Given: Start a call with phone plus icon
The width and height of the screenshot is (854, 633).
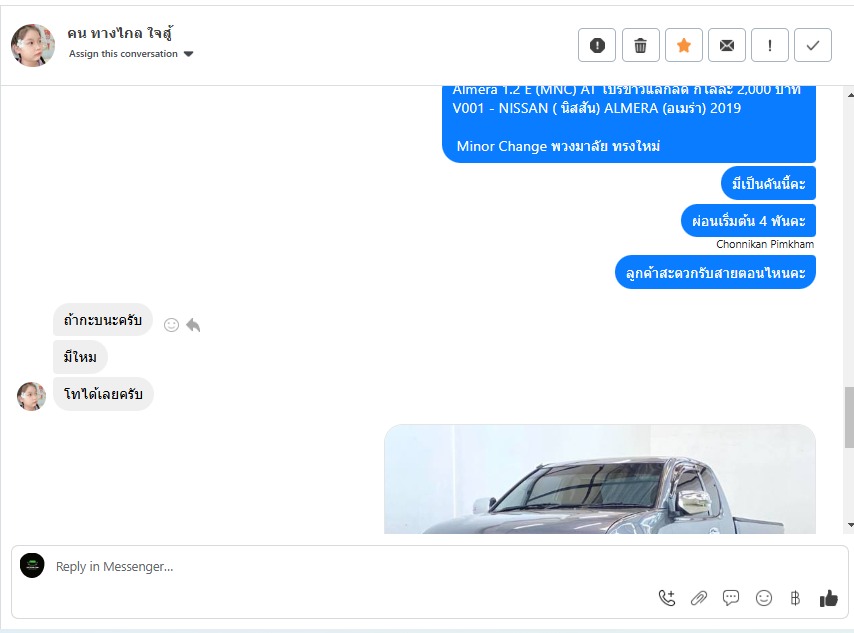Looking at the screenshot, I should click(x=667, y=598).
